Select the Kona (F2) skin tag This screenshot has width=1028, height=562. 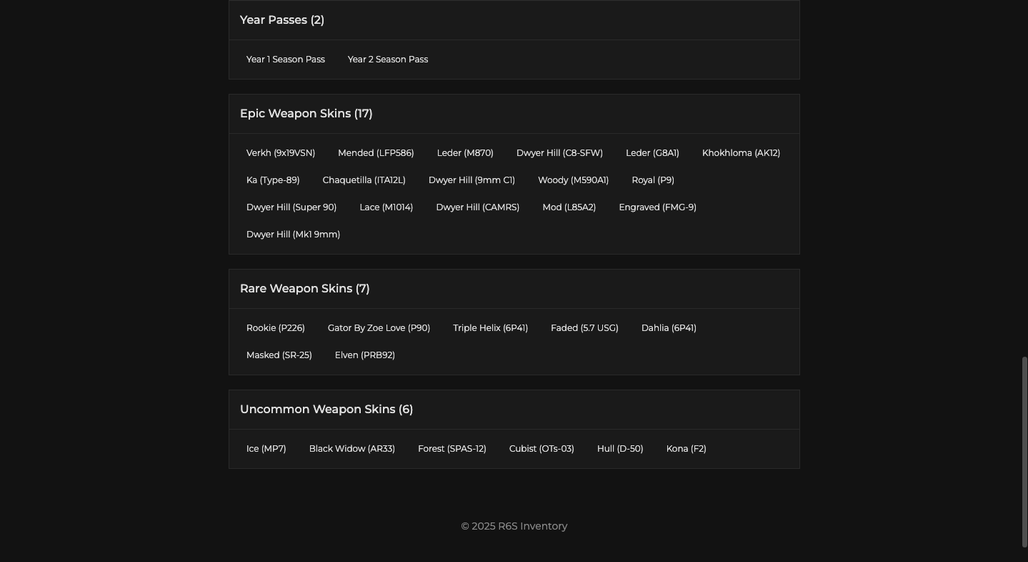coord(686,449)
